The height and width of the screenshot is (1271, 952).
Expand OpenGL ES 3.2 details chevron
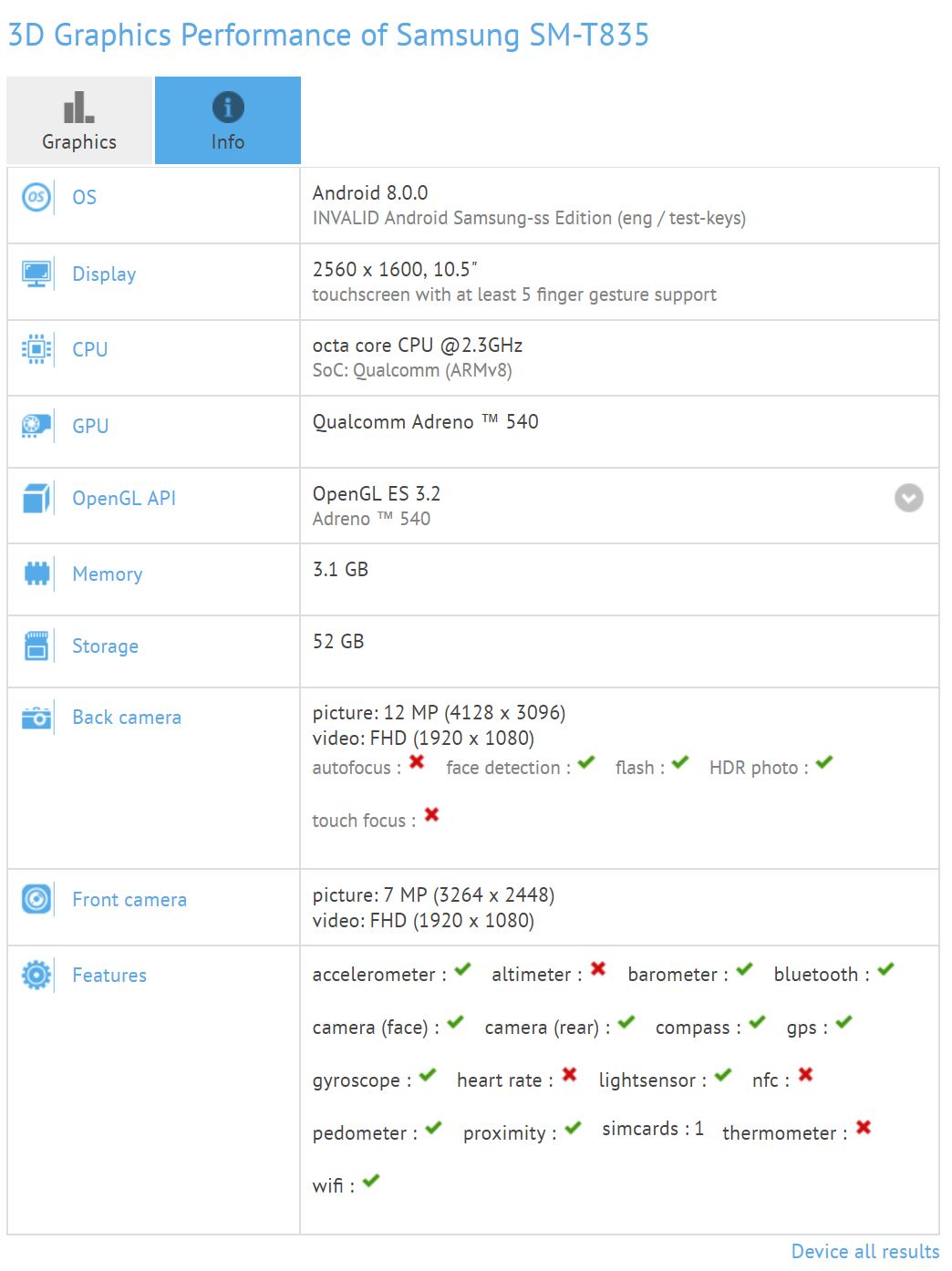click(908, 498)
